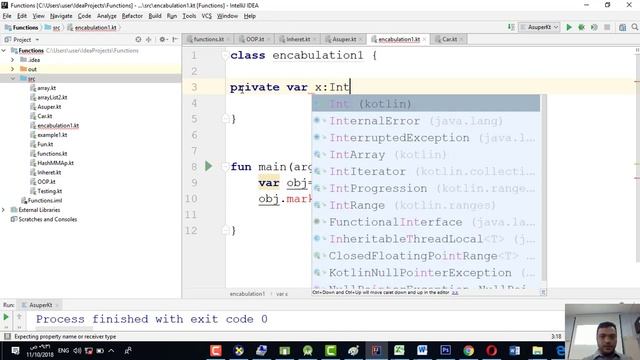Click the grey Stop square icon in toolbar

click(607, 27)
